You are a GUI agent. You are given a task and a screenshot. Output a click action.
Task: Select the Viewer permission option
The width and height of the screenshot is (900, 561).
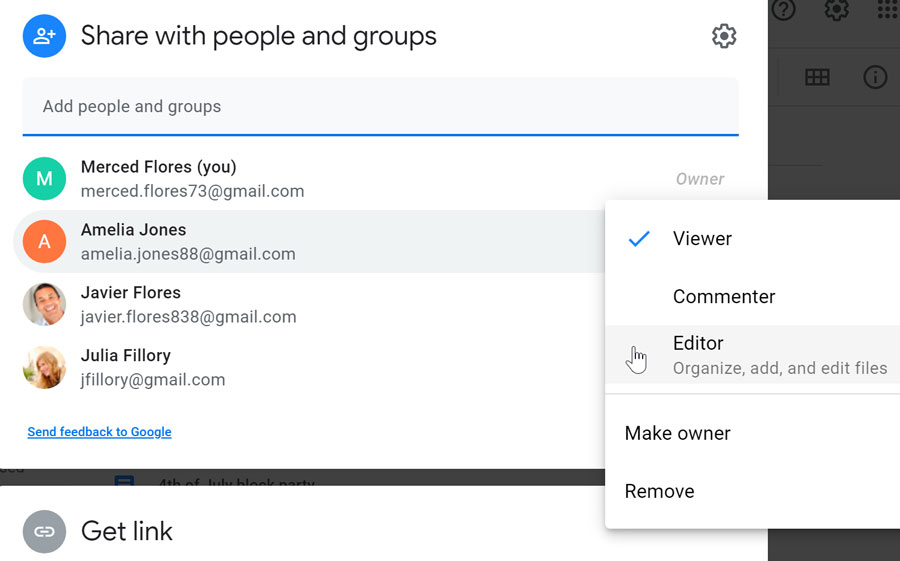pos(702,239)
